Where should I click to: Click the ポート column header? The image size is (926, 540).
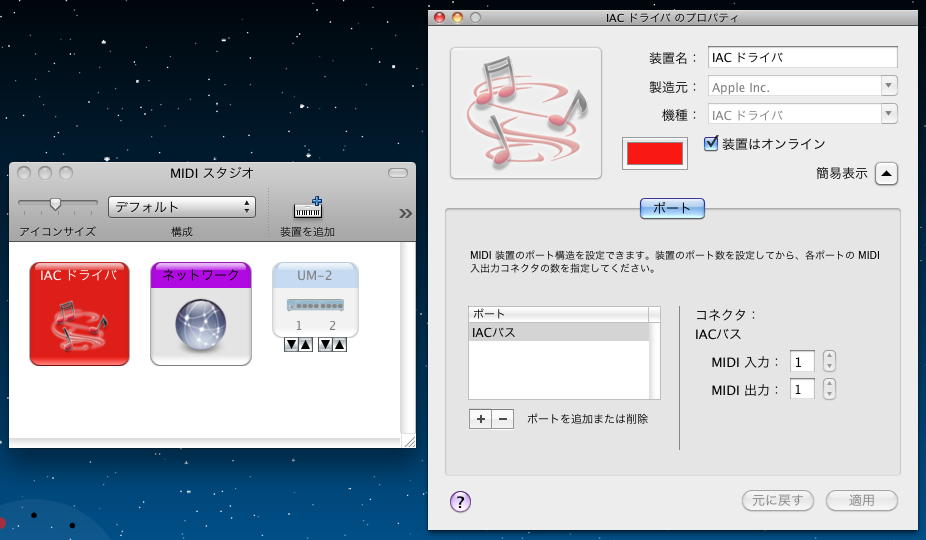[x=559, y=314]
